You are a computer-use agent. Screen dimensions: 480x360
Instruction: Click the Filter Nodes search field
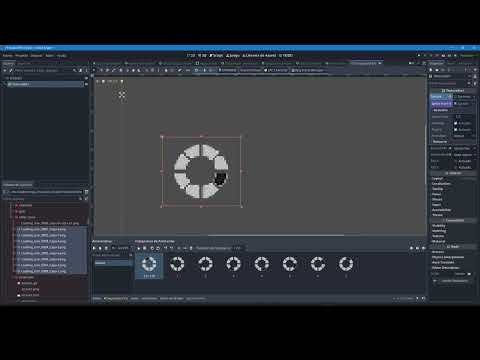coord(43,70)
